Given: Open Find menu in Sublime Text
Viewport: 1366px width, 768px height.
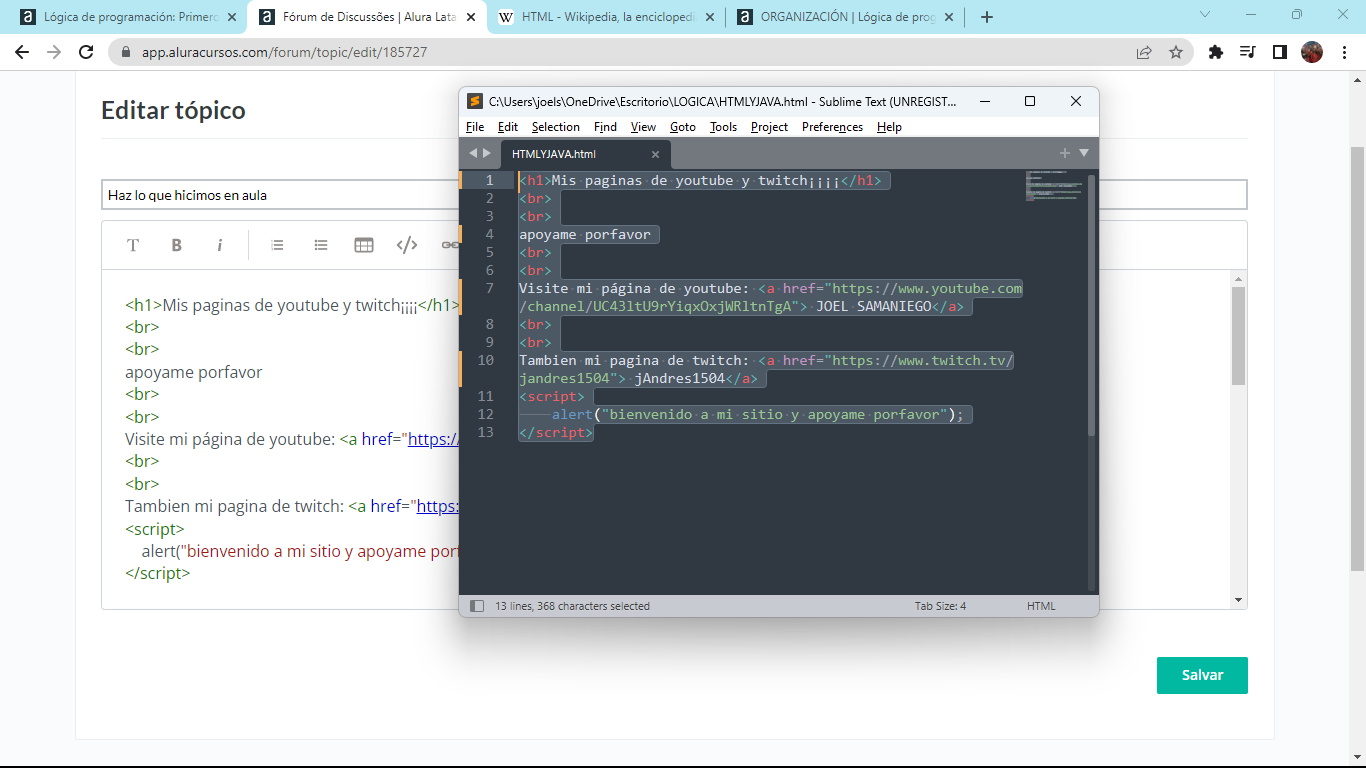Looking at the screenshot, I should 605,127.
